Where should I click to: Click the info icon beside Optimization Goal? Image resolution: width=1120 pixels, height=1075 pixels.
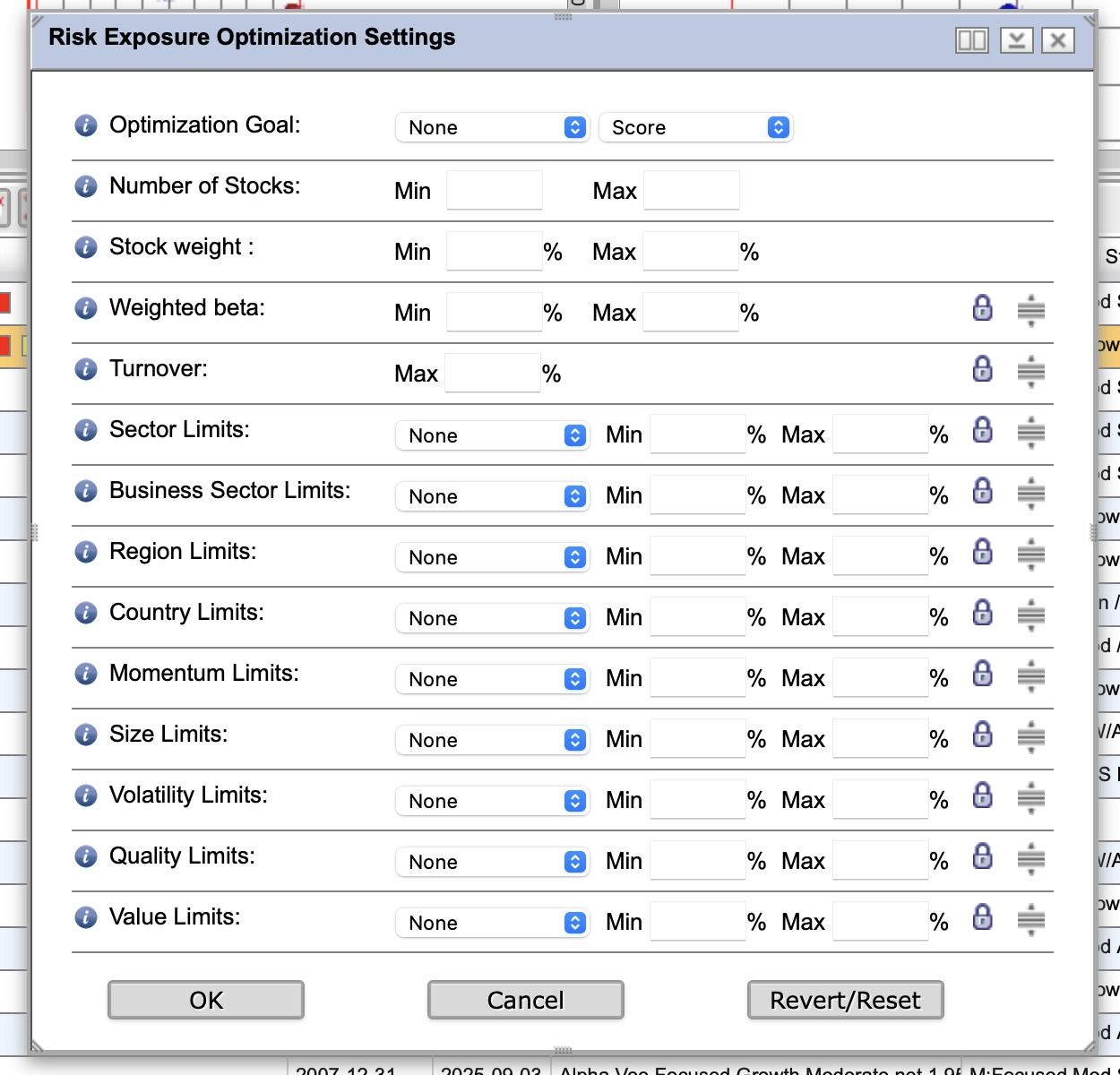pyautogui.click(x=85, y=125)
